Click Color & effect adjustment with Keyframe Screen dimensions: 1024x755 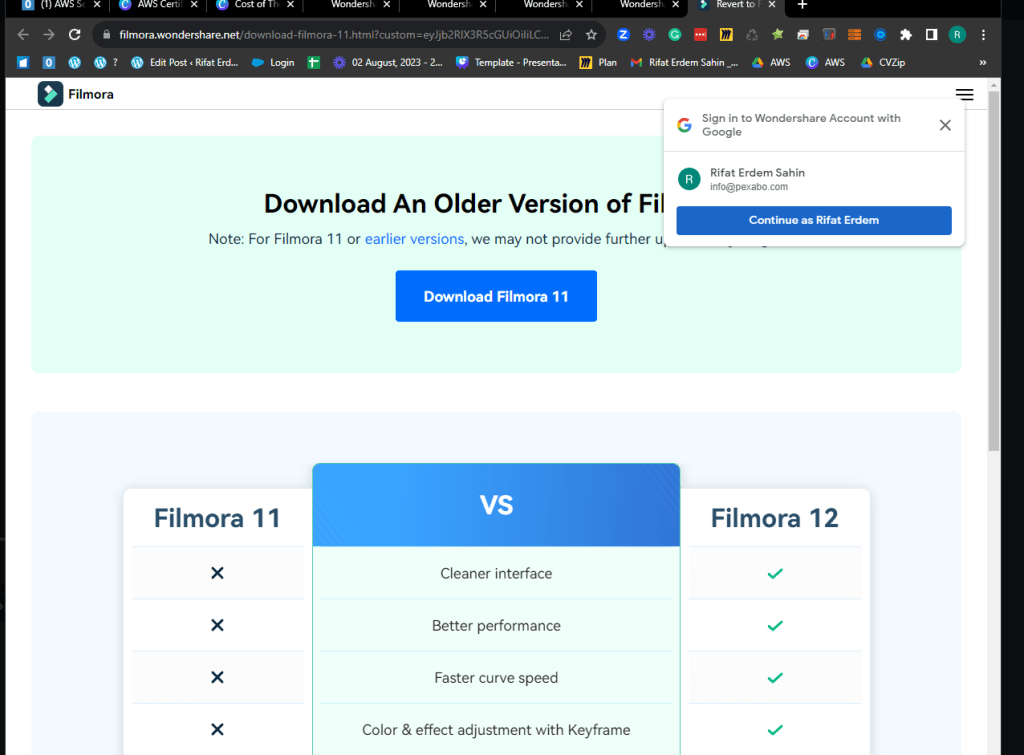(496, 730)
